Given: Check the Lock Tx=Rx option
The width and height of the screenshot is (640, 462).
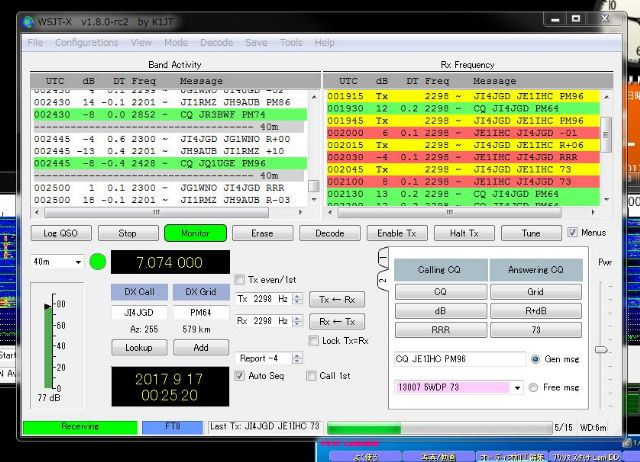Looking at the screenshot, I should click(x=314, y=341).
